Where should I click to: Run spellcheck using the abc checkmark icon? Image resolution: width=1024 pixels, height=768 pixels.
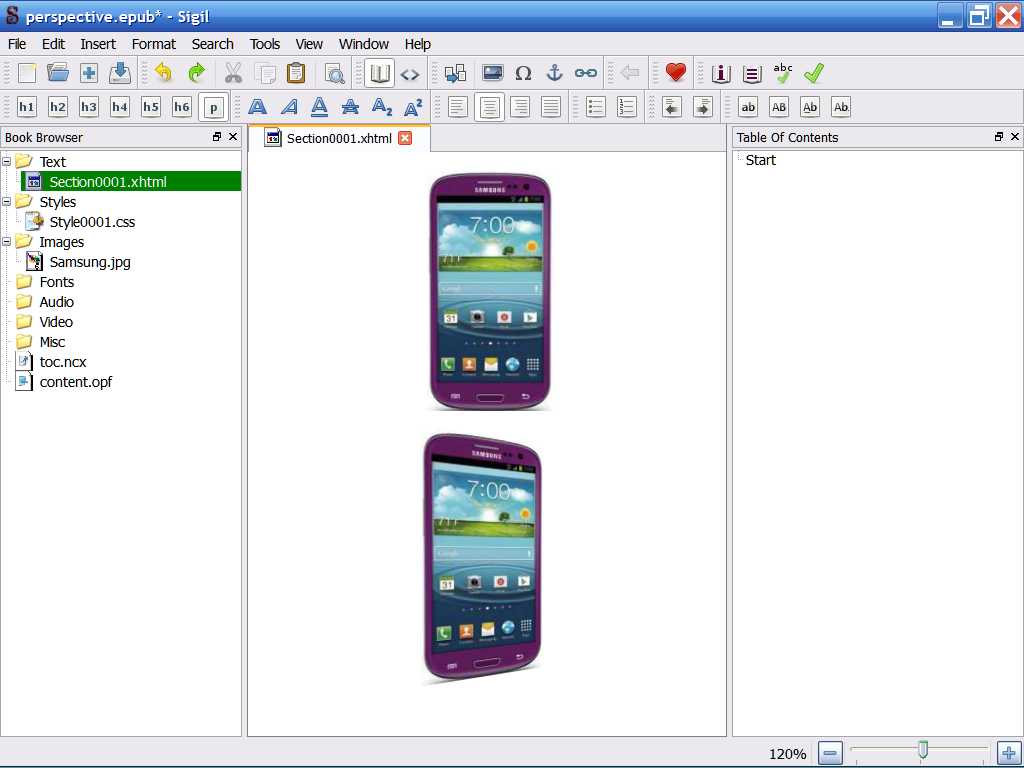click(783, 73)
